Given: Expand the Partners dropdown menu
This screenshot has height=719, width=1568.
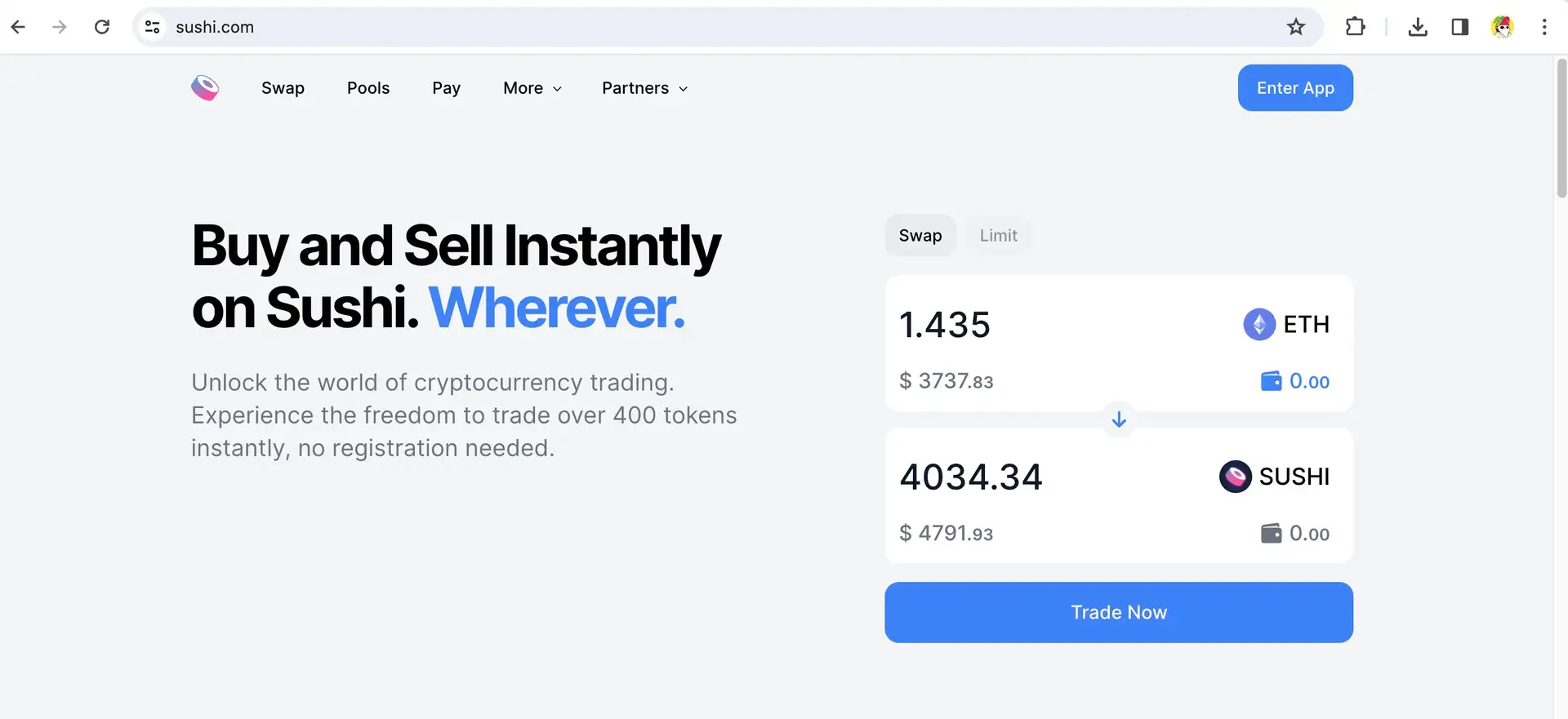Looking at the screenshot, I should pos(644,88).
